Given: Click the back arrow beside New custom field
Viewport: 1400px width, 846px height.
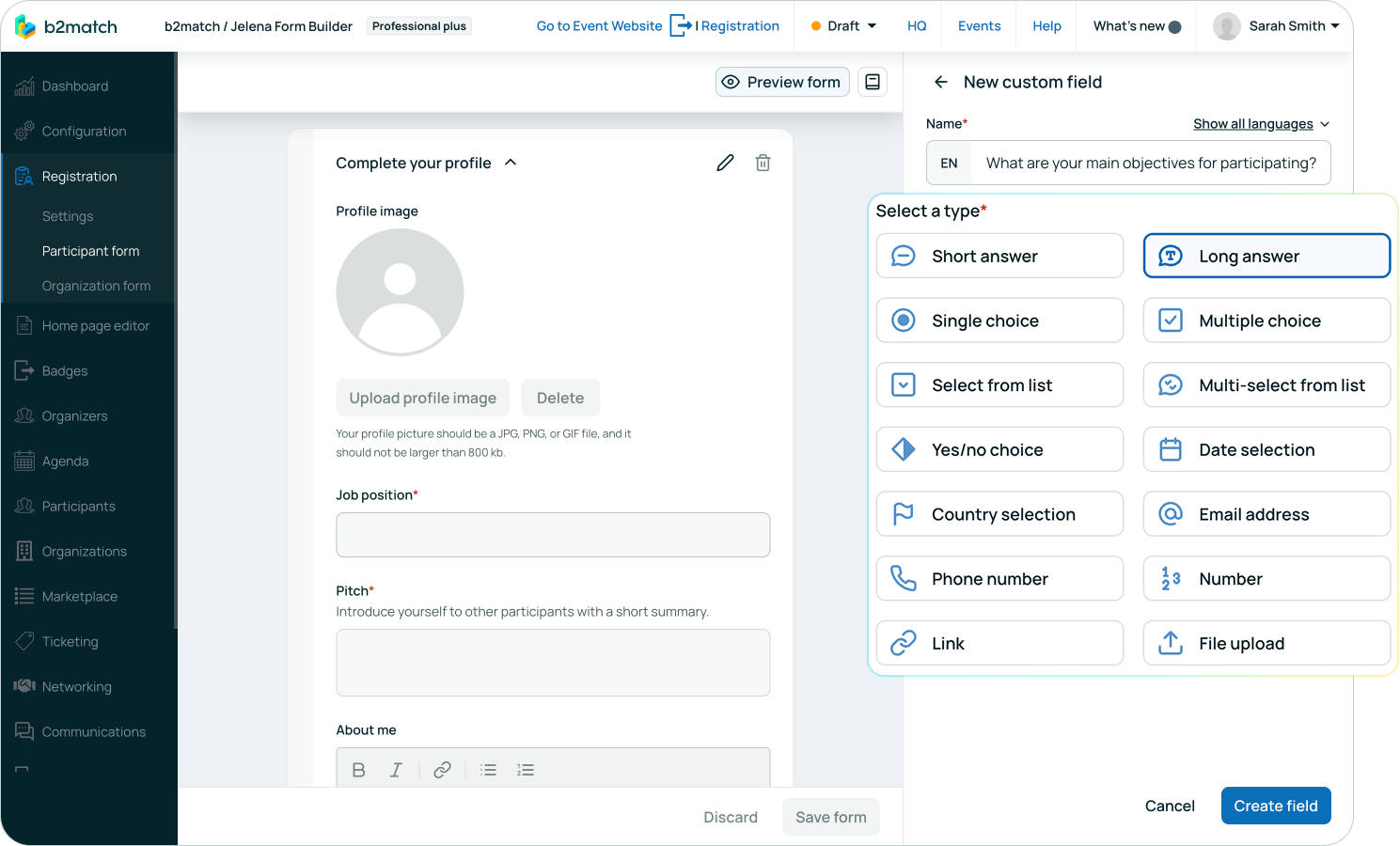Looking at the screenshot, I should click(x=940, y=82).
